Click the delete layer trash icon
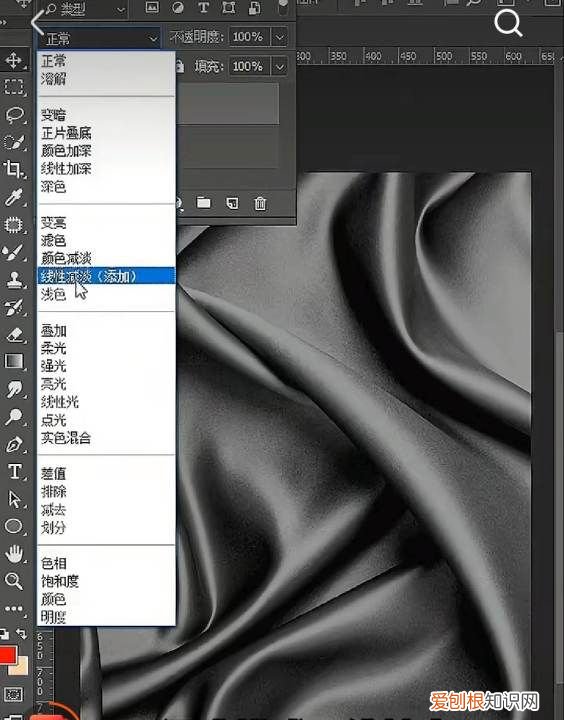The image size is (564, 720). point(260,203)
